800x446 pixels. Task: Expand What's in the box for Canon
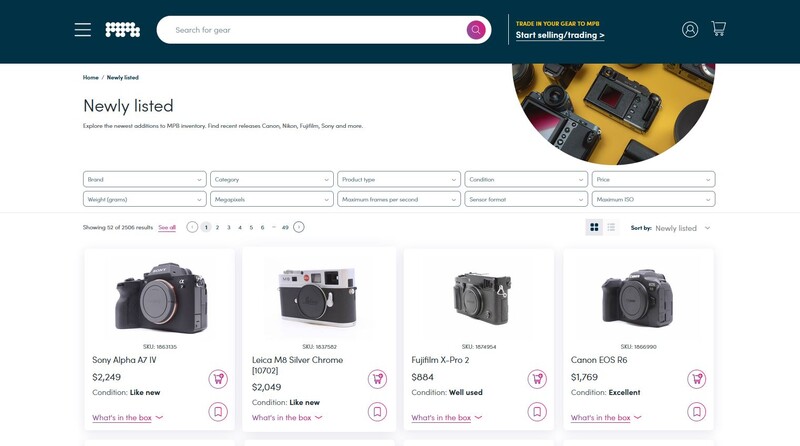[606, 417]
